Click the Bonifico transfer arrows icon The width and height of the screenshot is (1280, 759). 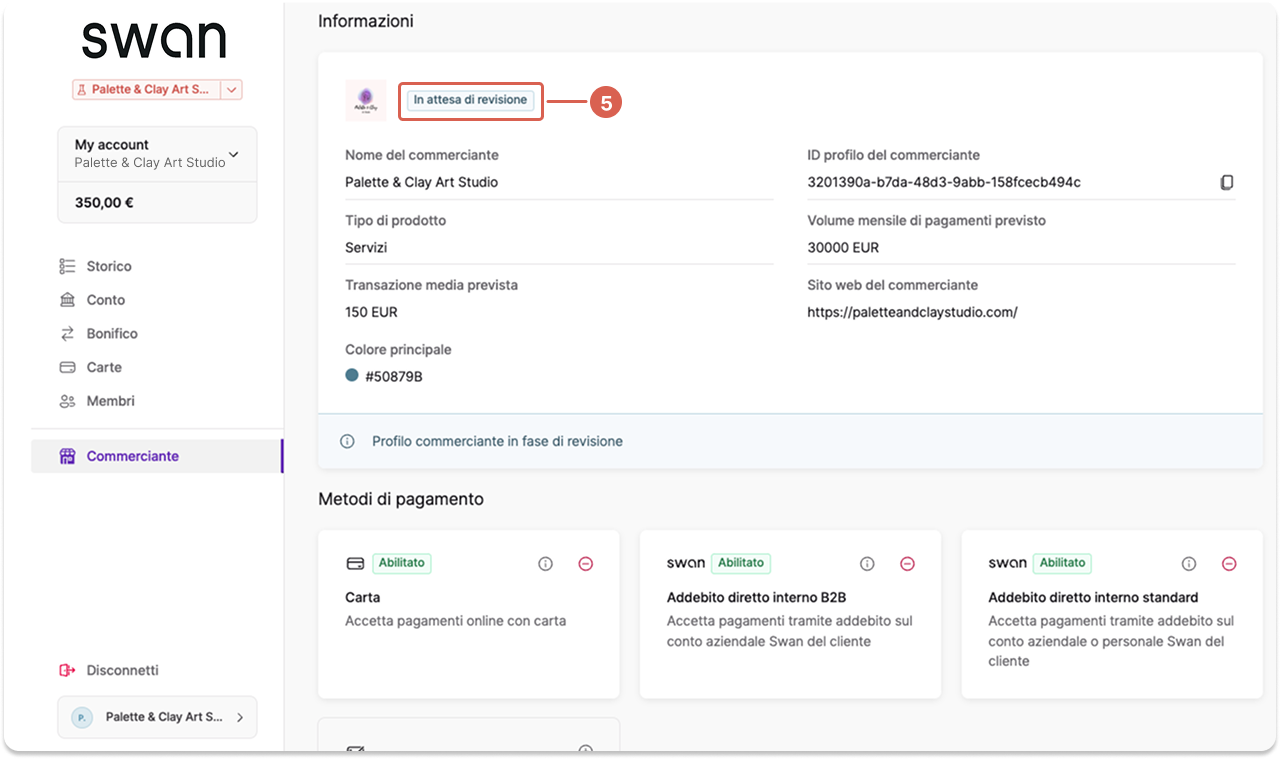pos(68,333)
